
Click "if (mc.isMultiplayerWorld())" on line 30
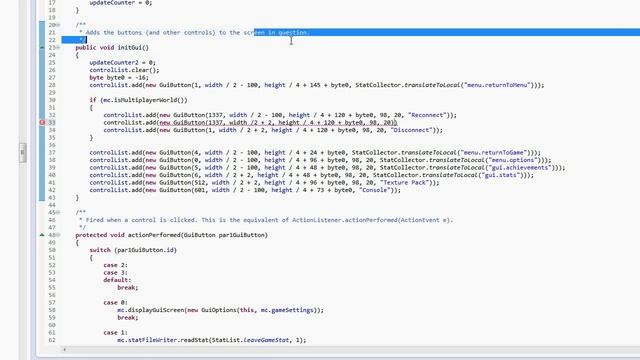[138, 100]
